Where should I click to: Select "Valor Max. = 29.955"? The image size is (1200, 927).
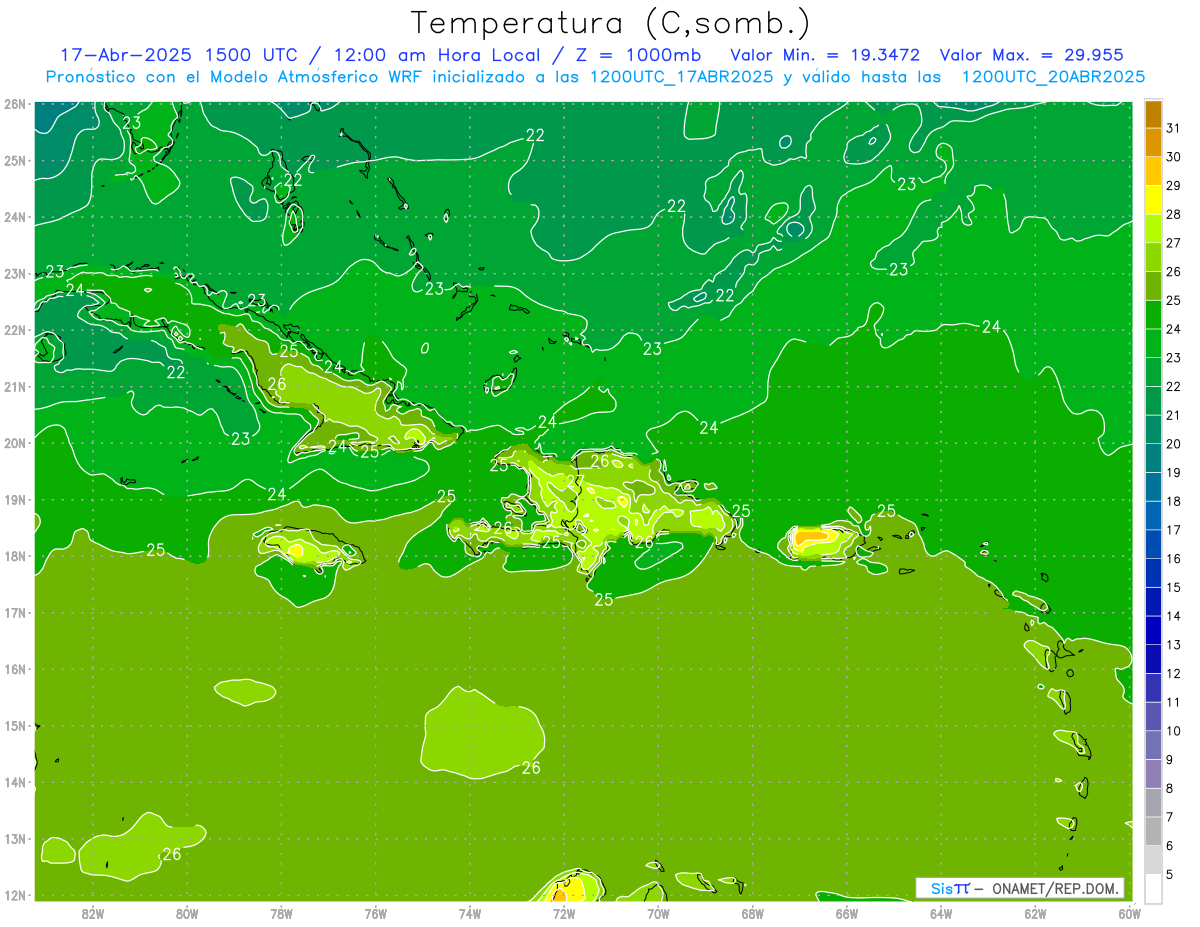tap(1032, 55)
